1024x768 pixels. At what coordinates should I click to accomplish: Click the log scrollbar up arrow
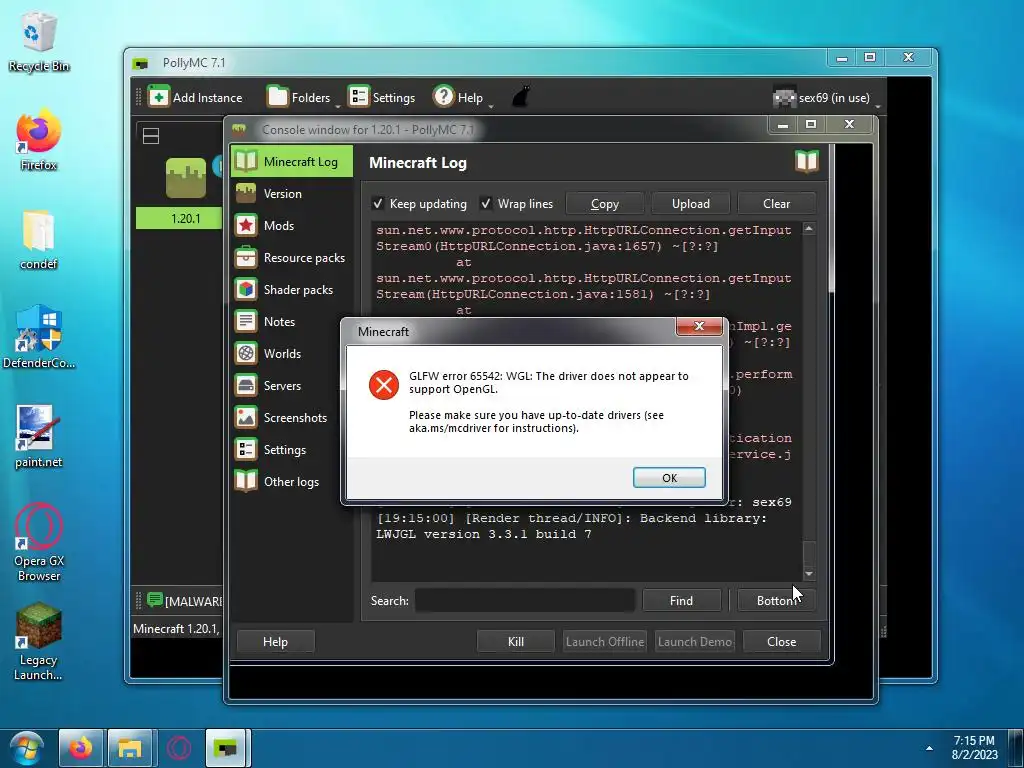(x=808, y=229)
